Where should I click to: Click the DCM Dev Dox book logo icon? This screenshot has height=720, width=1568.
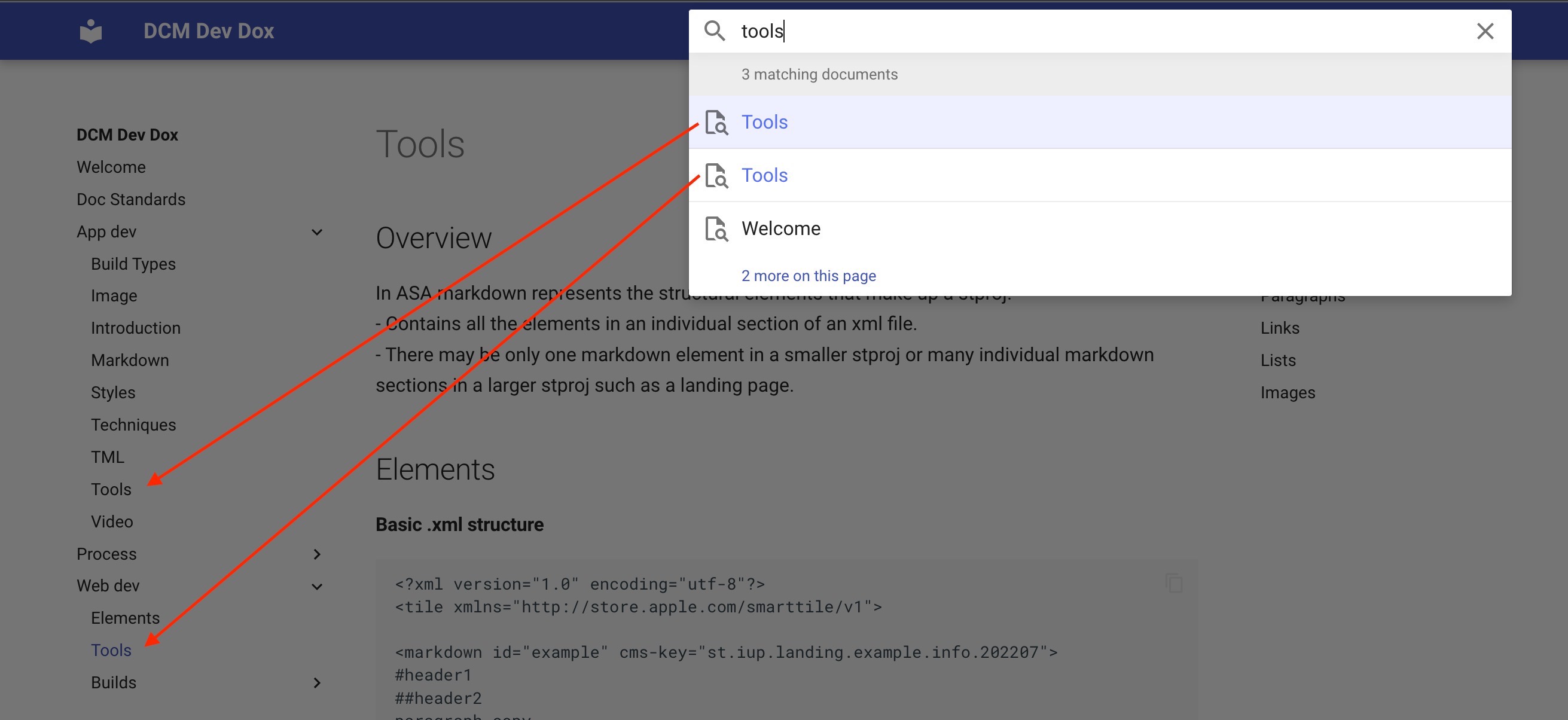pyautogui.click(x=91, y=31)
